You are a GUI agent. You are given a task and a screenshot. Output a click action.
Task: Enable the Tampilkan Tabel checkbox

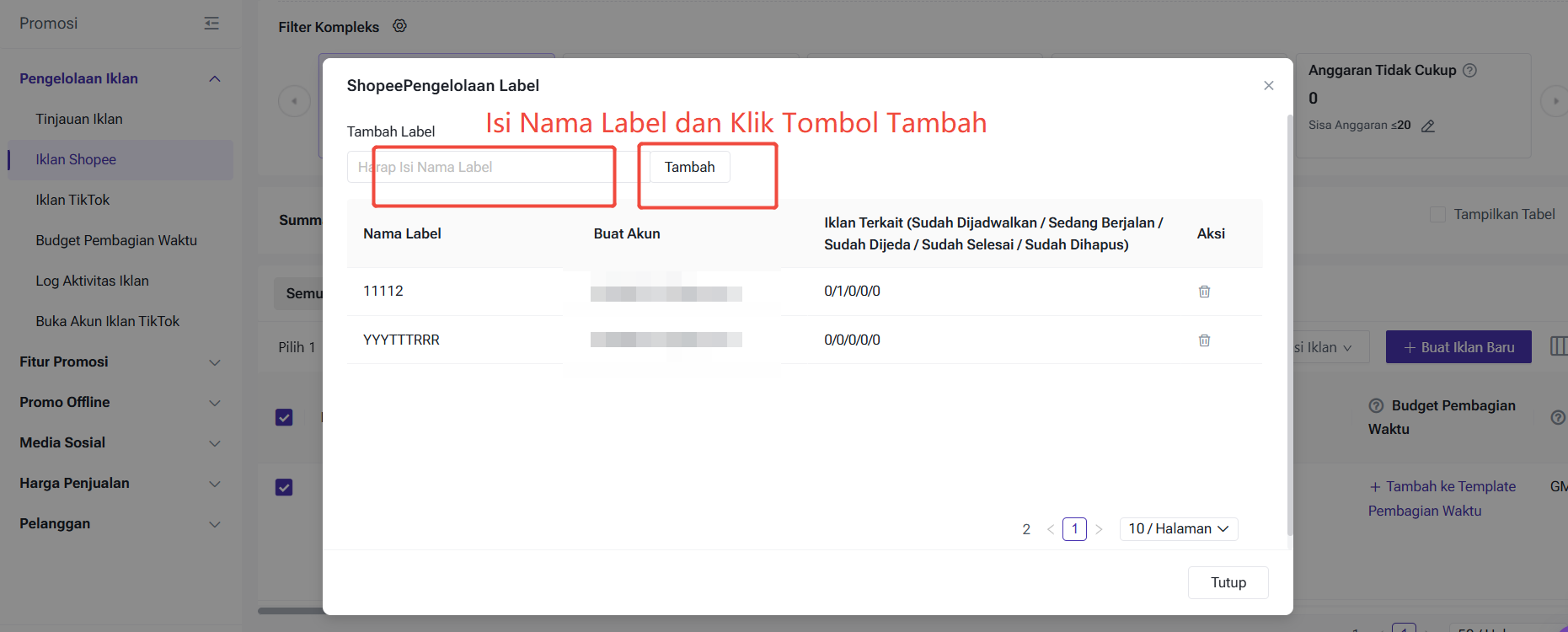[1437, 215]
